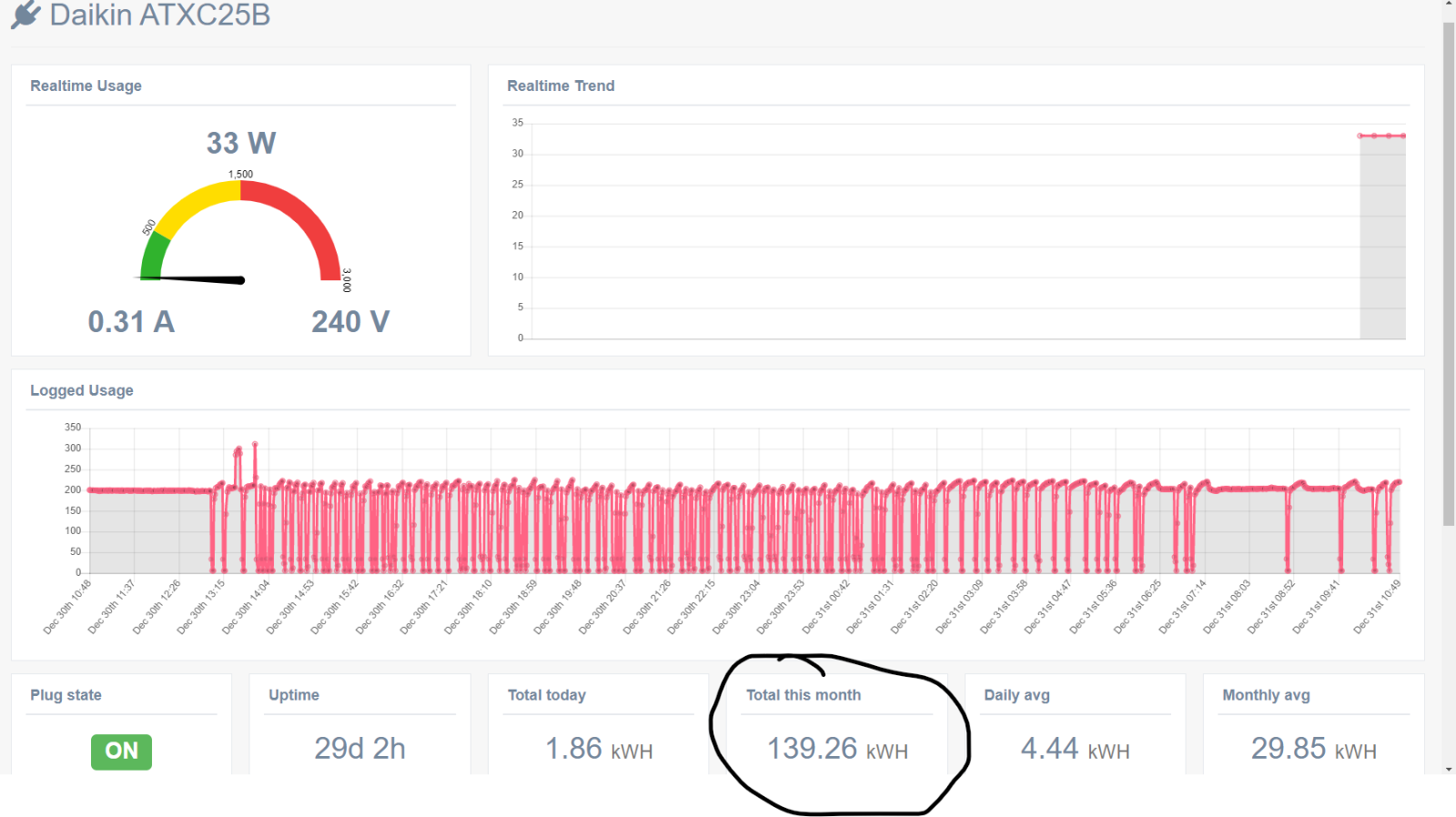Viewport: 1456px width, 817px height.
Task: Toggle the green ON plug state button
Action: click(x=121, y=751)
